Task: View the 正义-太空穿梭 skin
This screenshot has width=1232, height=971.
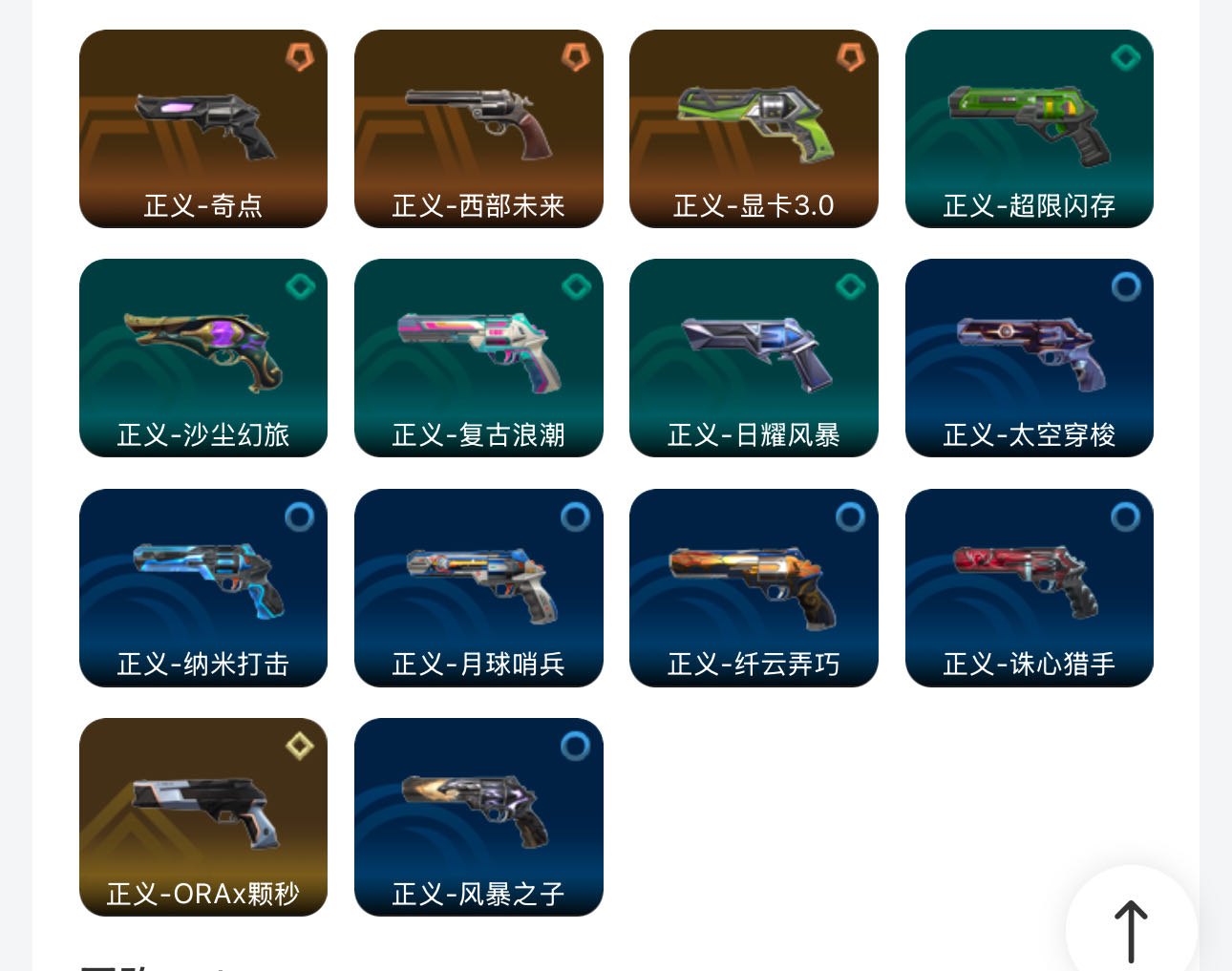Action: (1030, 358)
